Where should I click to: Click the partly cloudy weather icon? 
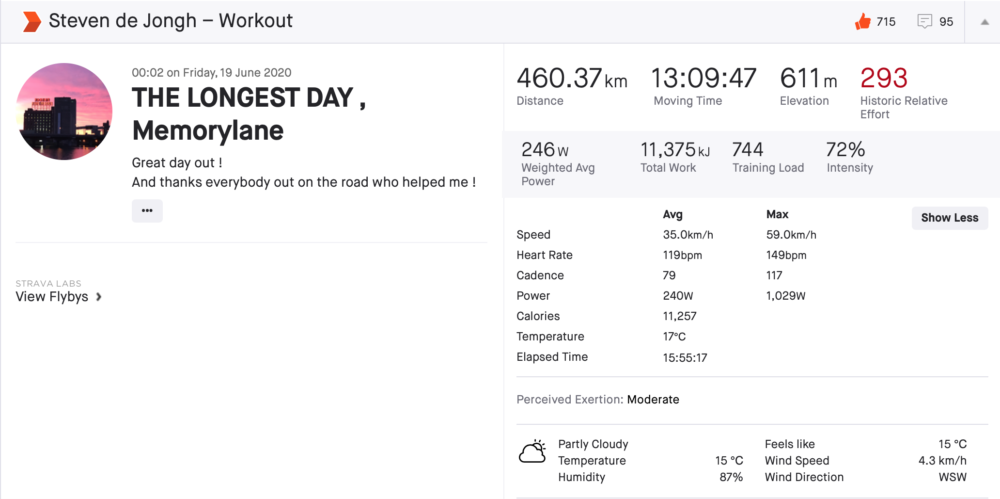tap(532, 452)
